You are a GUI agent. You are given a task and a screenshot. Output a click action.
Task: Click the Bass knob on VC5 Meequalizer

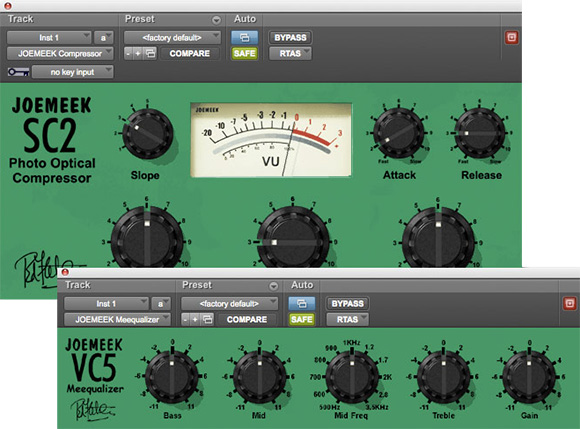(172, 377)
